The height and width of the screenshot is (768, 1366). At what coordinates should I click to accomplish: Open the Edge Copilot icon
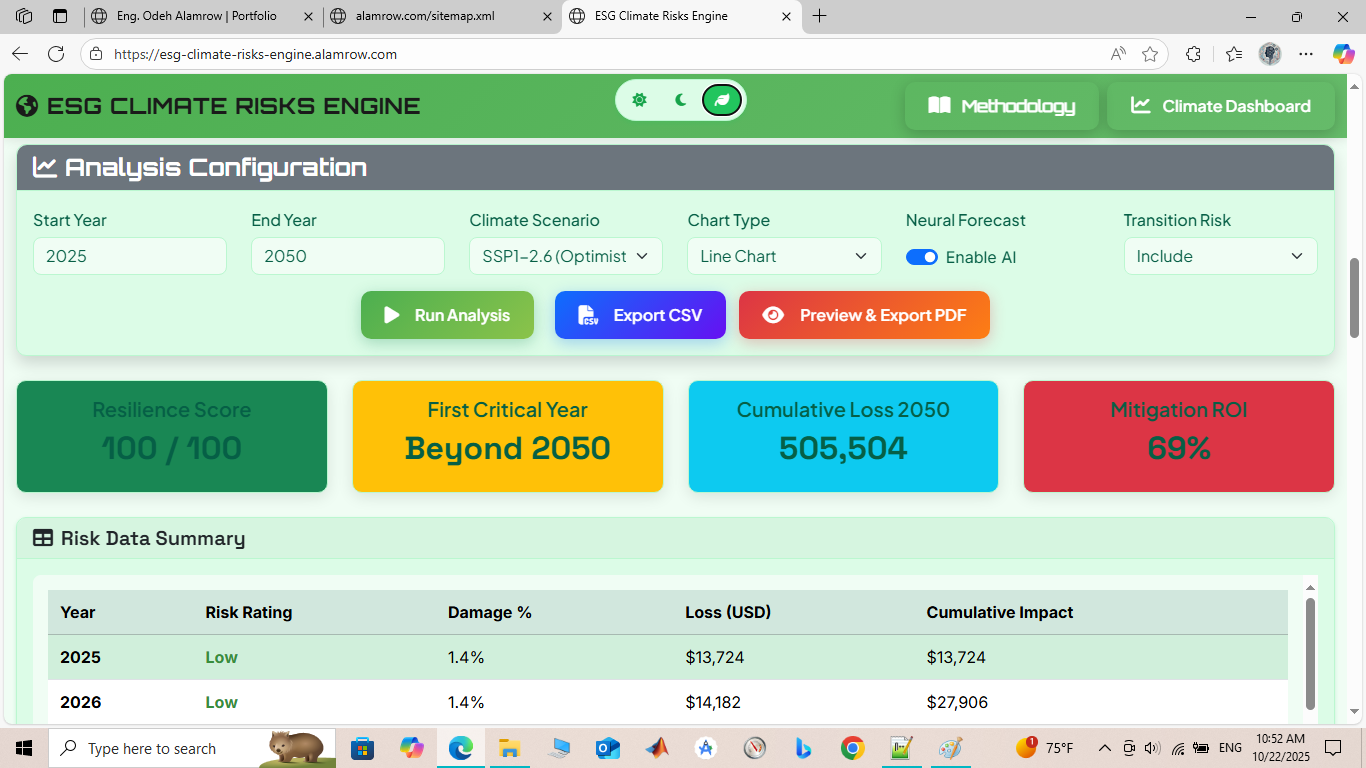point(1343,54)
